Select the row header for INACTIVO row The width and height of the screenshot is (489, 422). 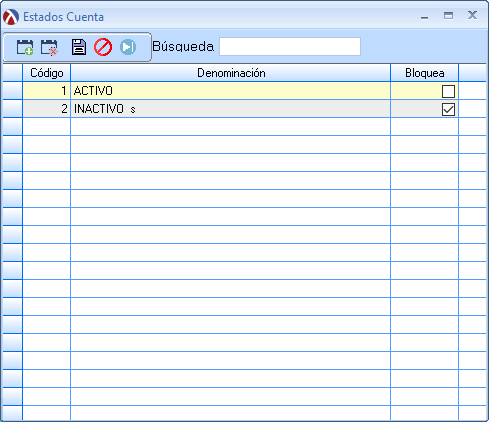[12, 109]
